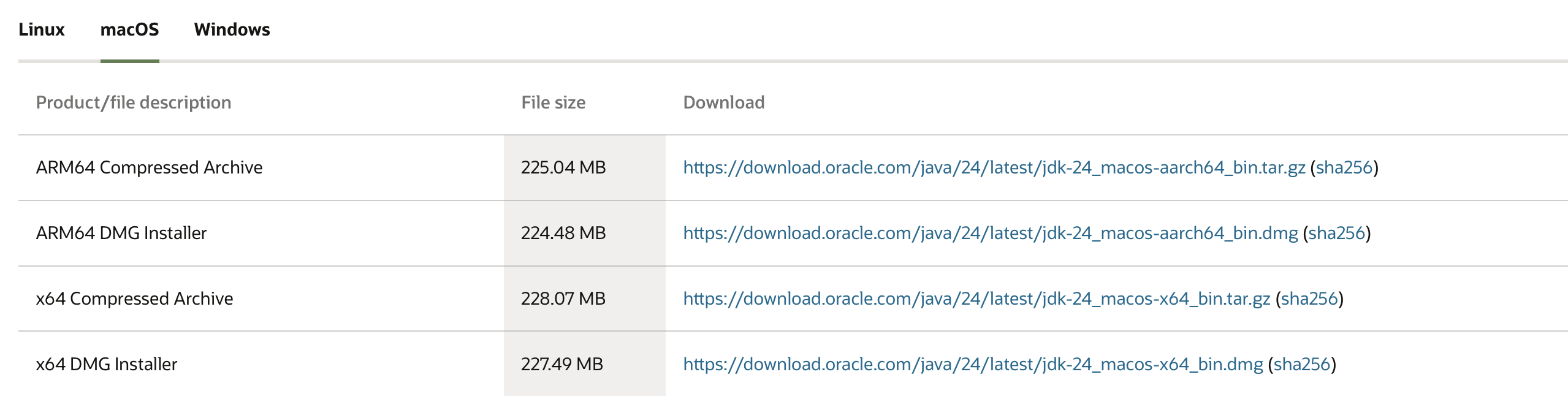This screenshot has width=1568, height=396.
Task: Download ARM64 Compressed Archive tar.gz link
Action: 994,167
